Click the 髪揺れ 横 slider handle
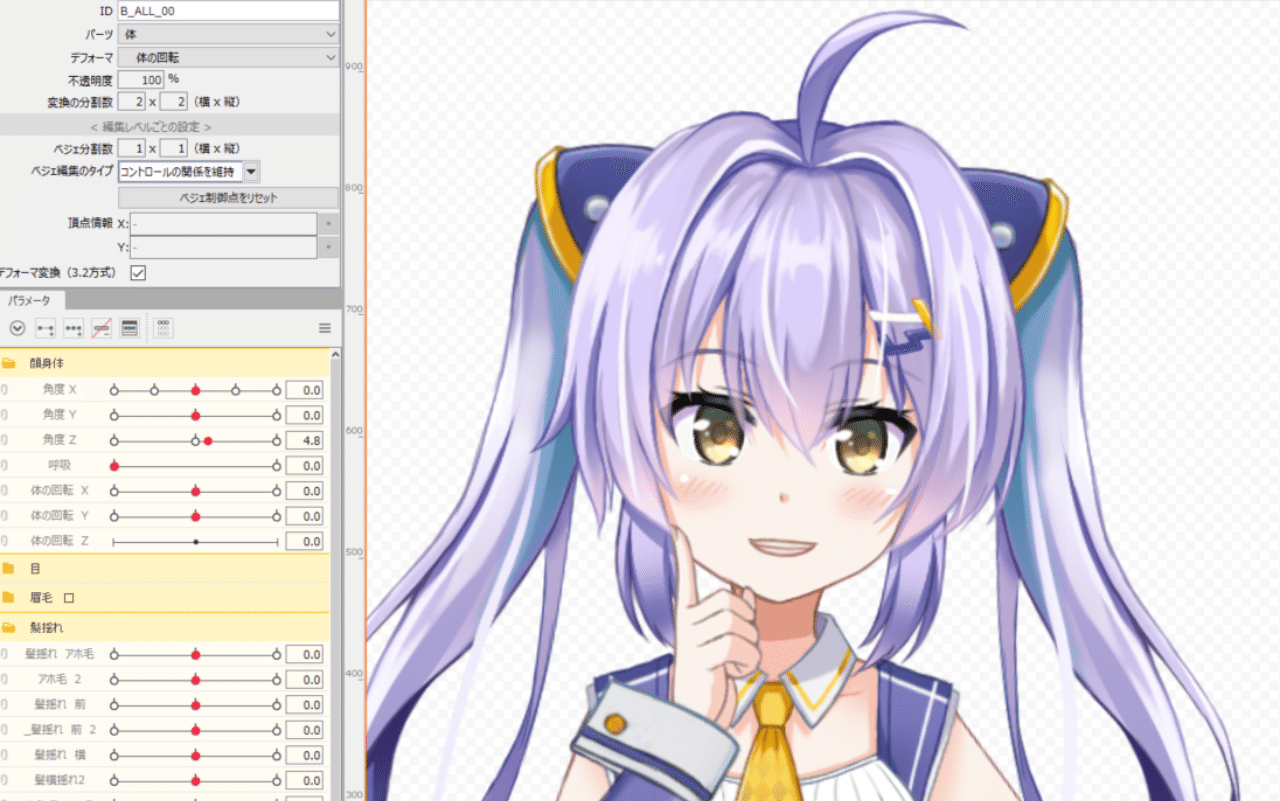This screenshot has height=801, width=1280. 195,755
